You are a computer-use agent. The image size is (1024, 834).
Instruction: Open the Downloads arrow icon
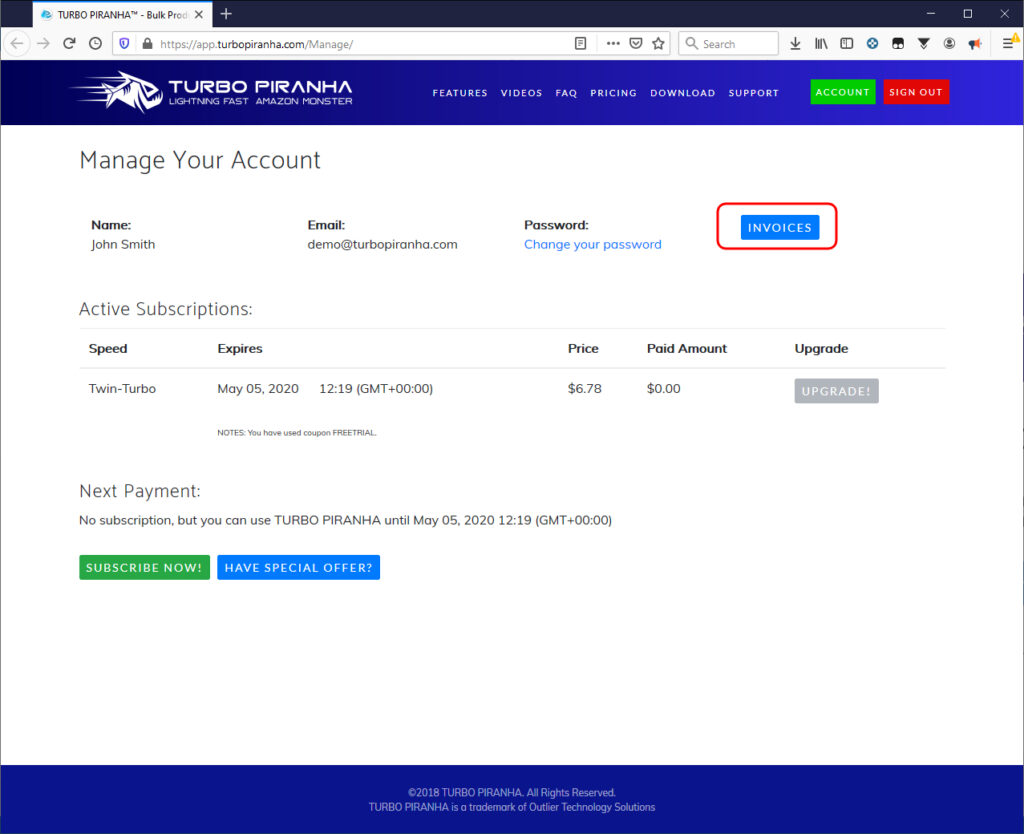click(795, 44)
